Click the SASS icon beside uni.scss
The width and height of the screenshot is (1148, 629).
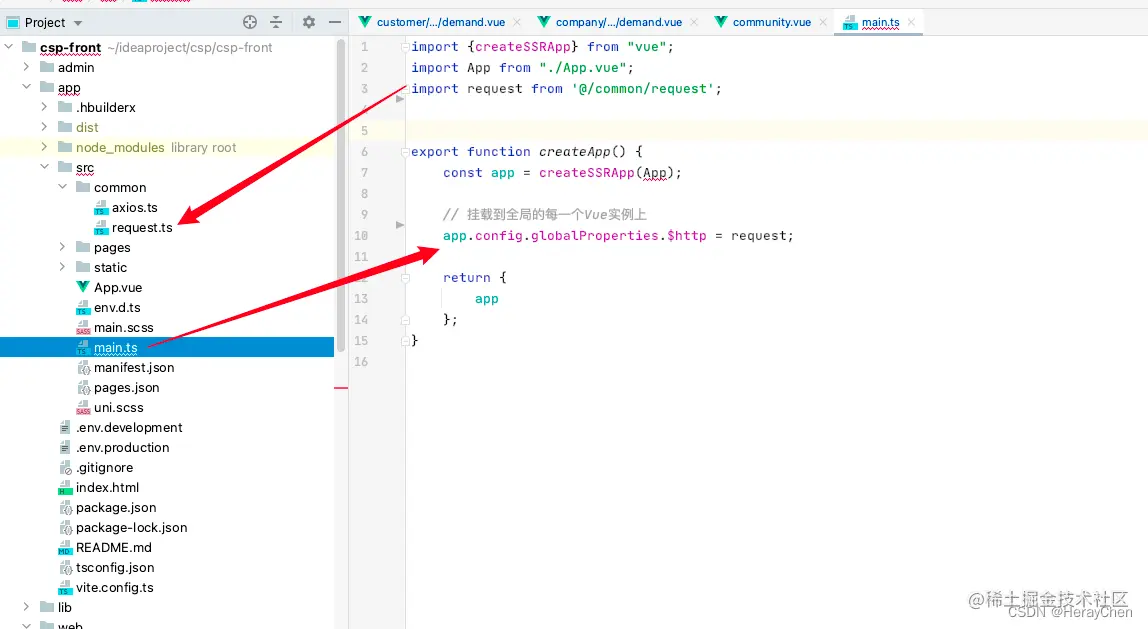(x=83, y=408)
